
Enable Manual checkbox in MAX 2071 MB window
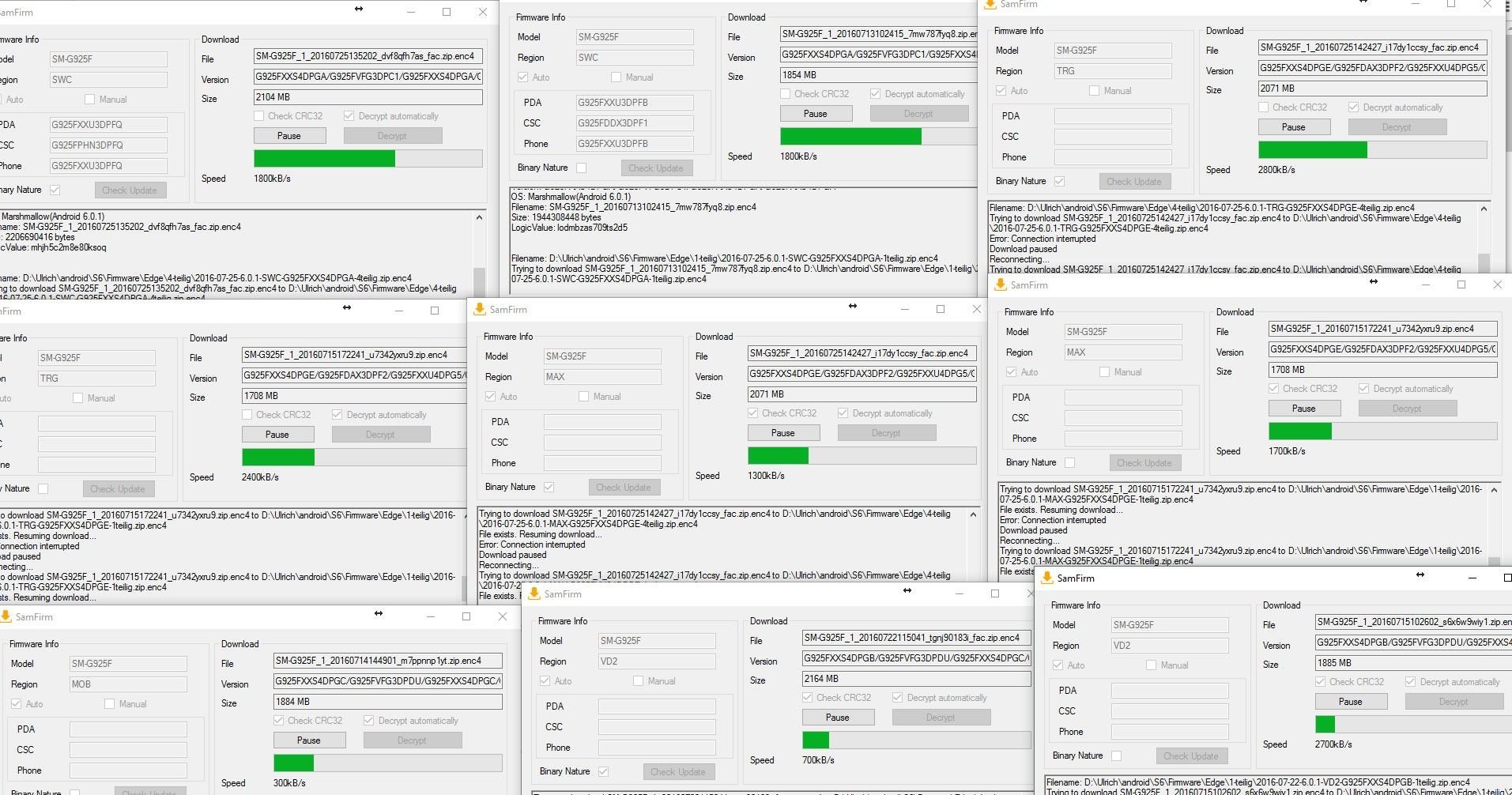pos(584,397)
